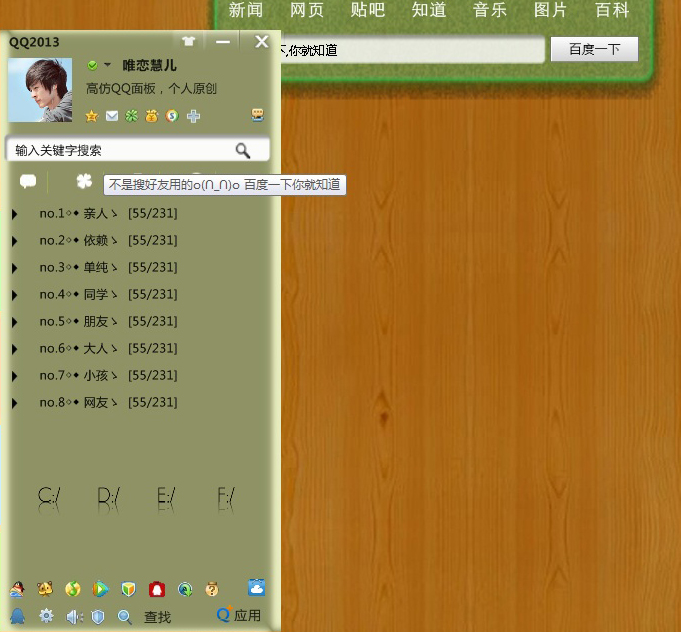Click the 唯恋慧儿 username
Viewport: 681px width, 632px height.
click(149, 65)
